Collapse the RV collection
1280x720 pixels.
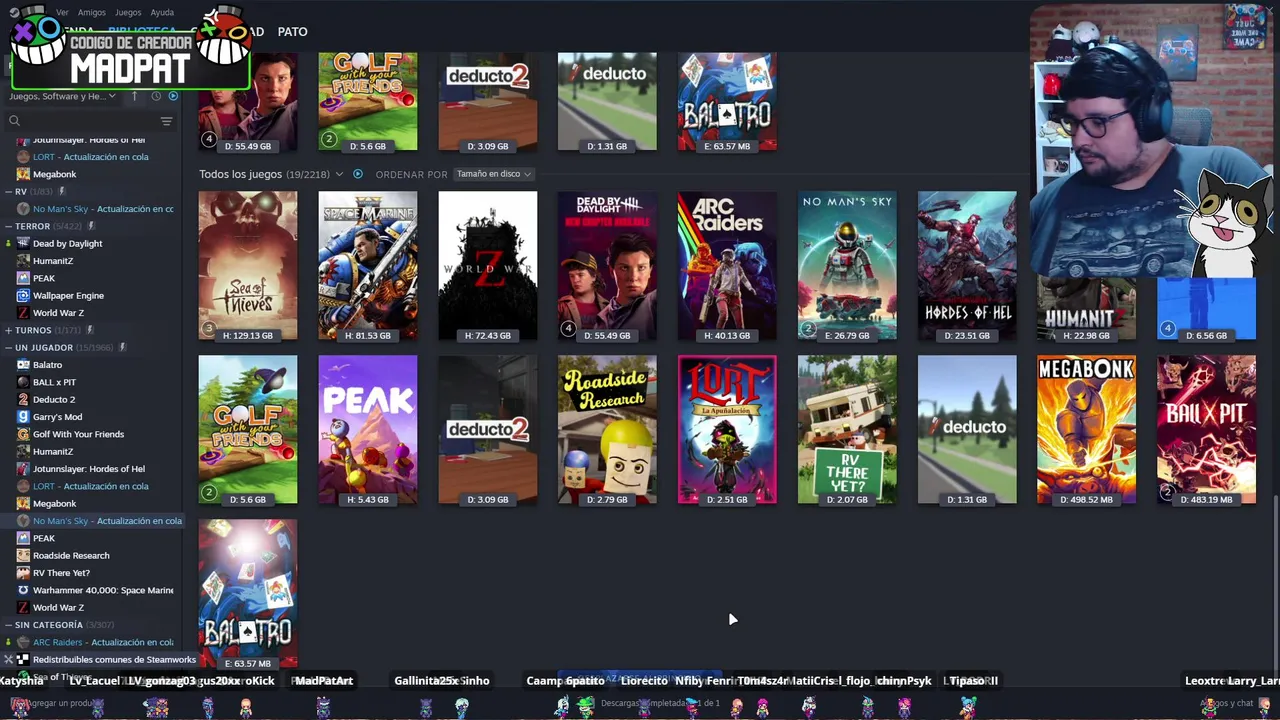pos(8,191)
